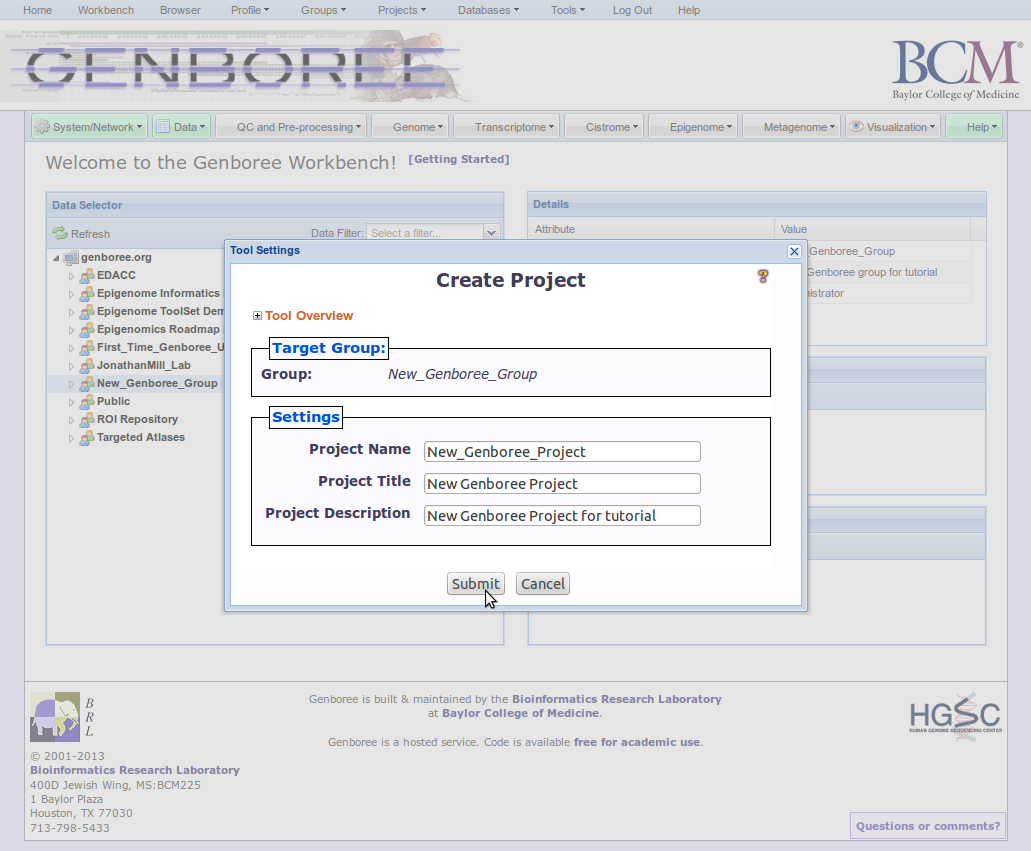Click the help question mark icon in dialog
This screenshot has height=851, width=1031.
[763, 277]
